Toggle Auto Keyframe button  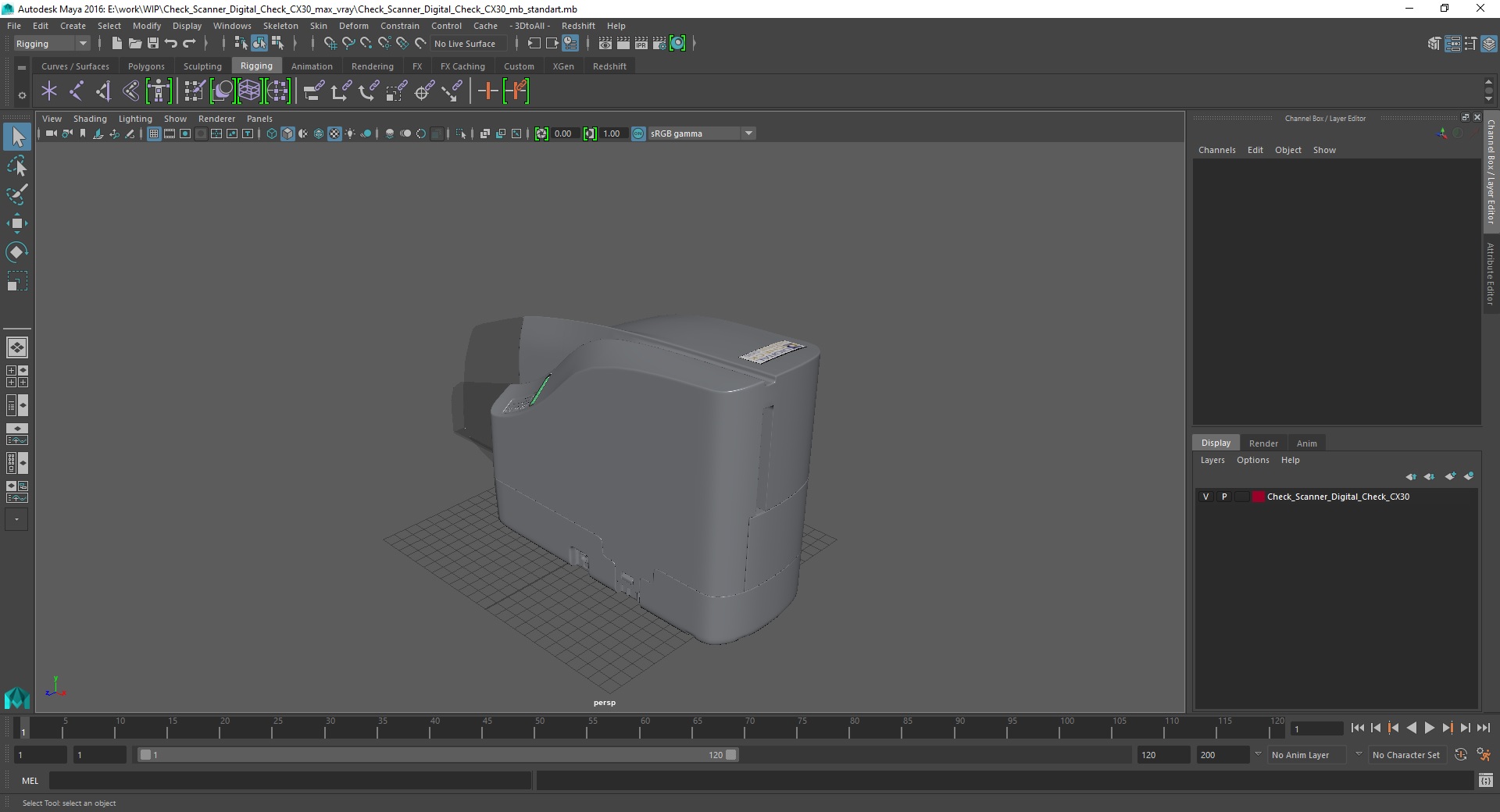[1461, 755]
